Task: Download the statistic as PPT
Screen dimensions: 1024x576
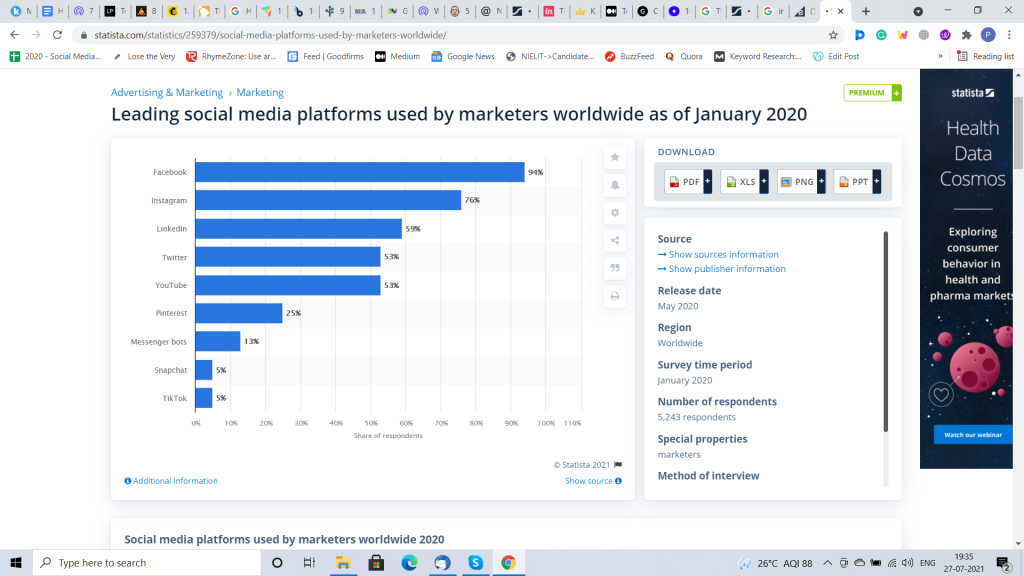Action: 858,182
